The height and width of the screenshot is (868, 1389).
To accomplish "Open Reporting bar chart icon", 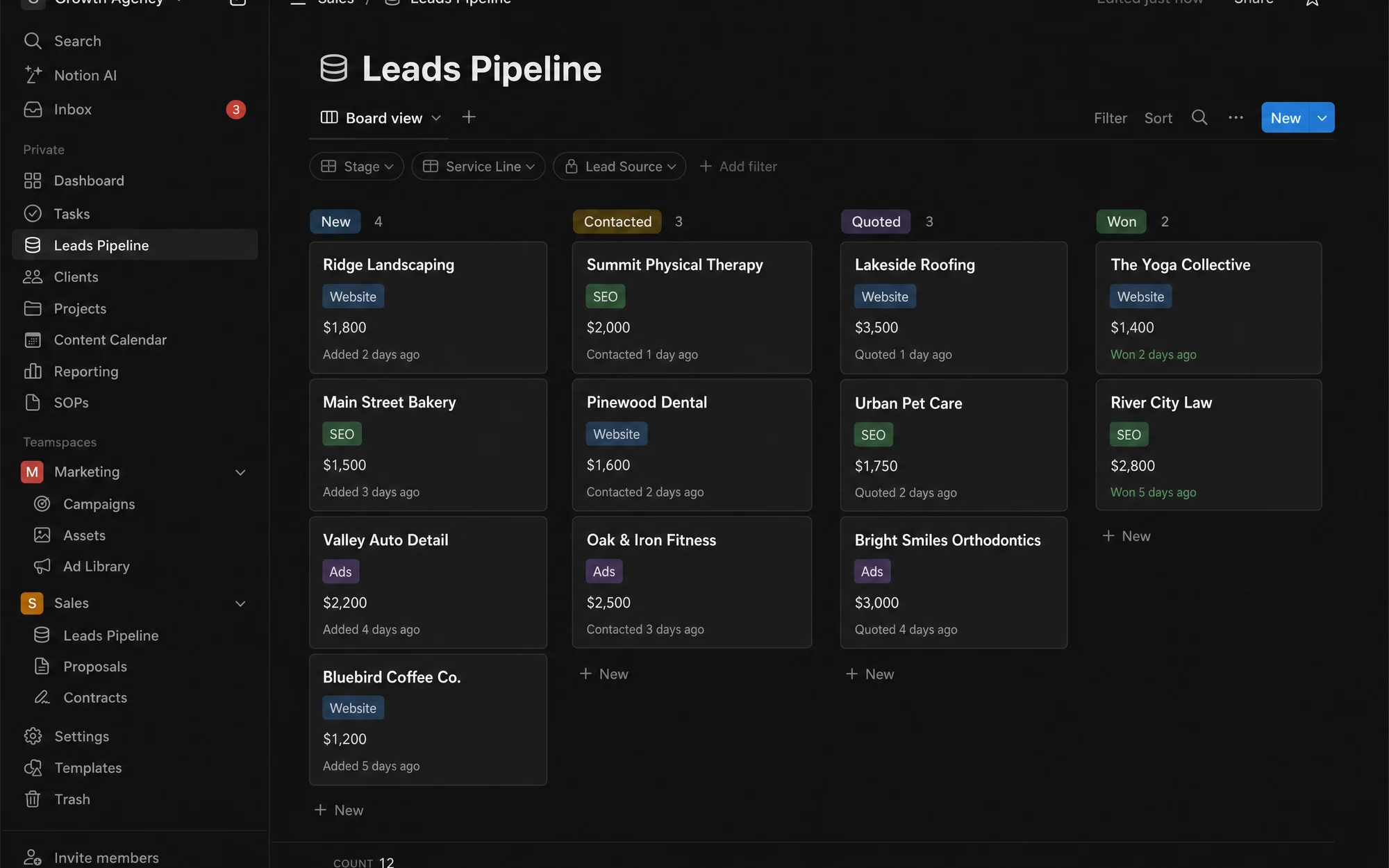I will (33, 371).
